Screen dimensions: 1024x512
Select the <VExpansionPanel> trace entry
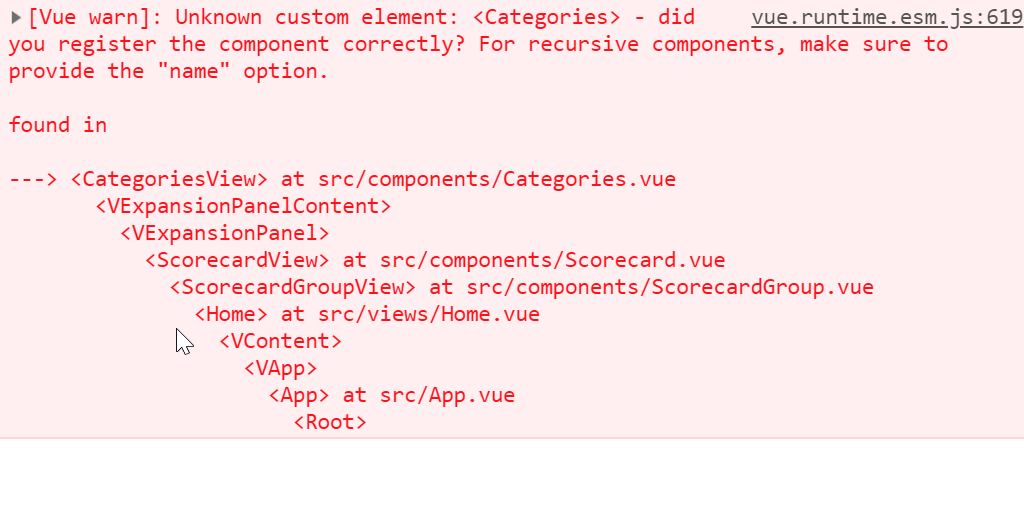pos(224,234)
